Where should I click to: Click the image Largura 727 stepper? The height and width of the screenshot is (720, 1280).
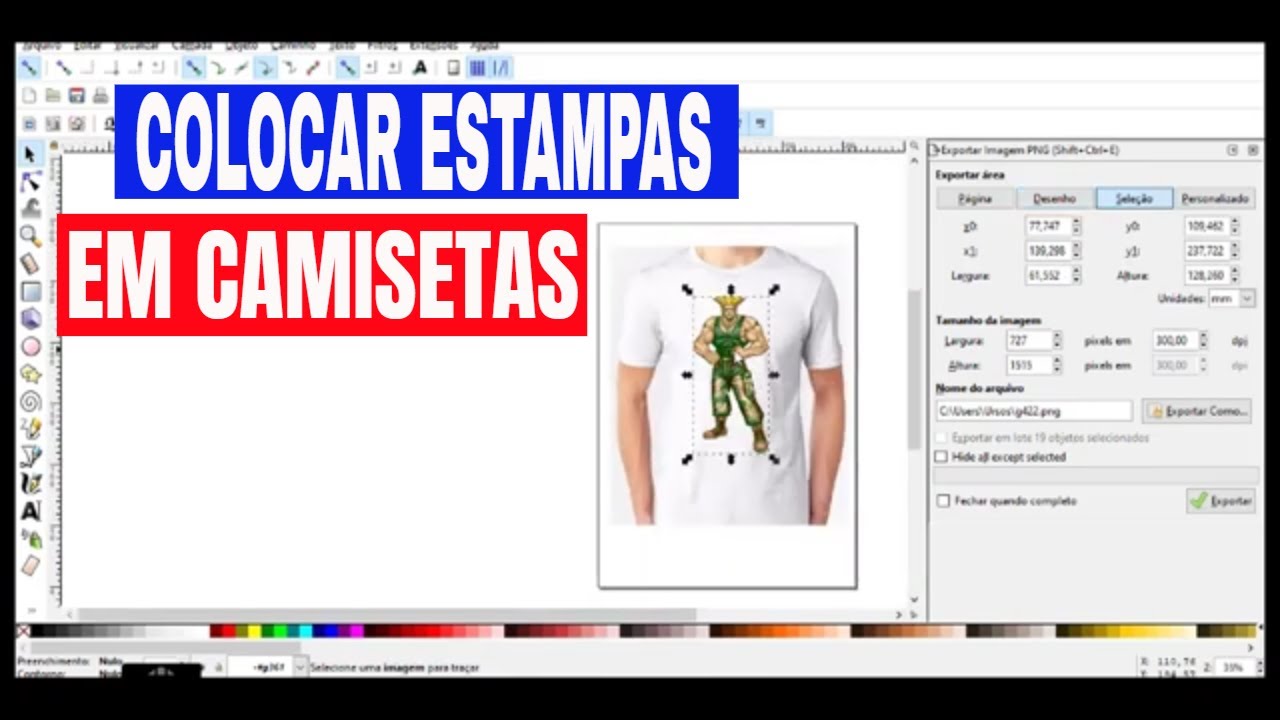(x=1057, y=341)
